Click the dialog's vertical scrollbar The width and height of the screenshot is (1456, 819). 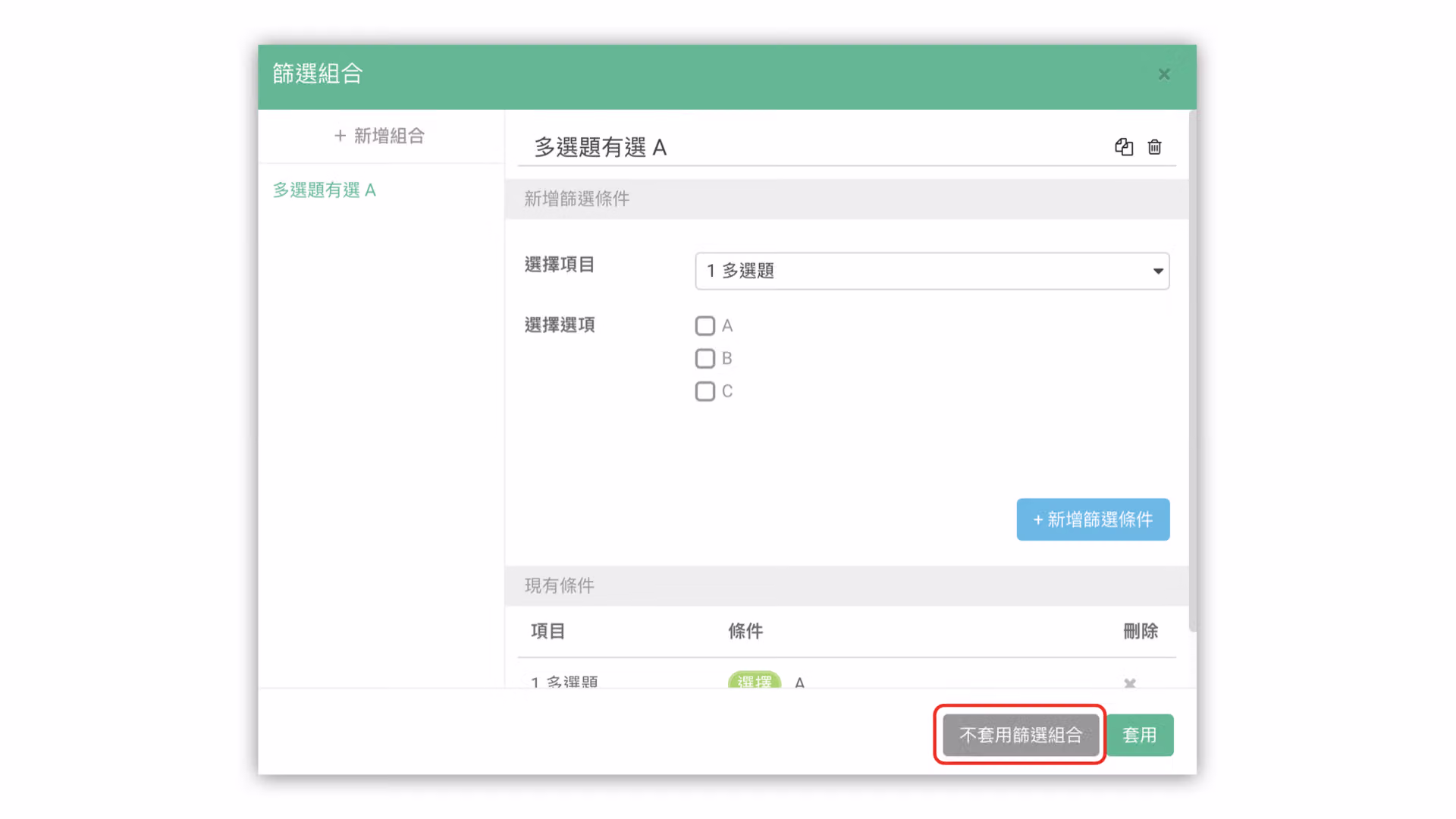click(x=1193, y=372)
